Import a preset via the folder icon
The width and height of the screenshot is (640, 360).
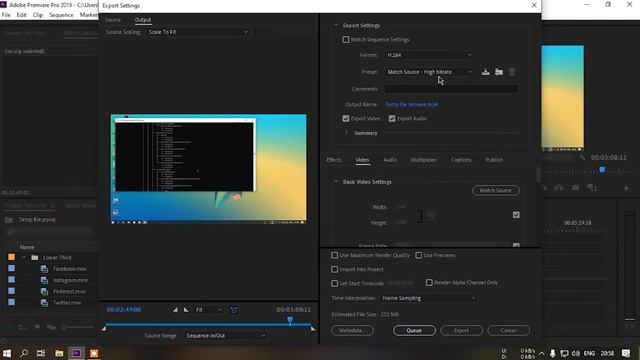coord(499,72)
